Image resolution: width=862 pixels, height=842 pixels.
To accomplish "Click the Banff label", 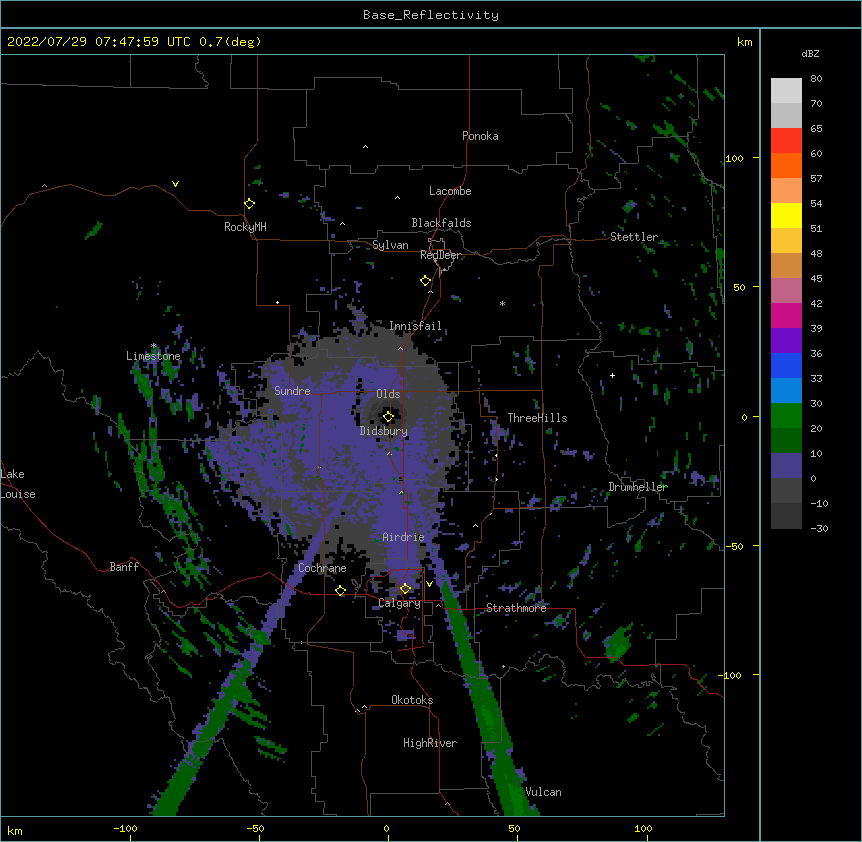I will click(124, 567).
